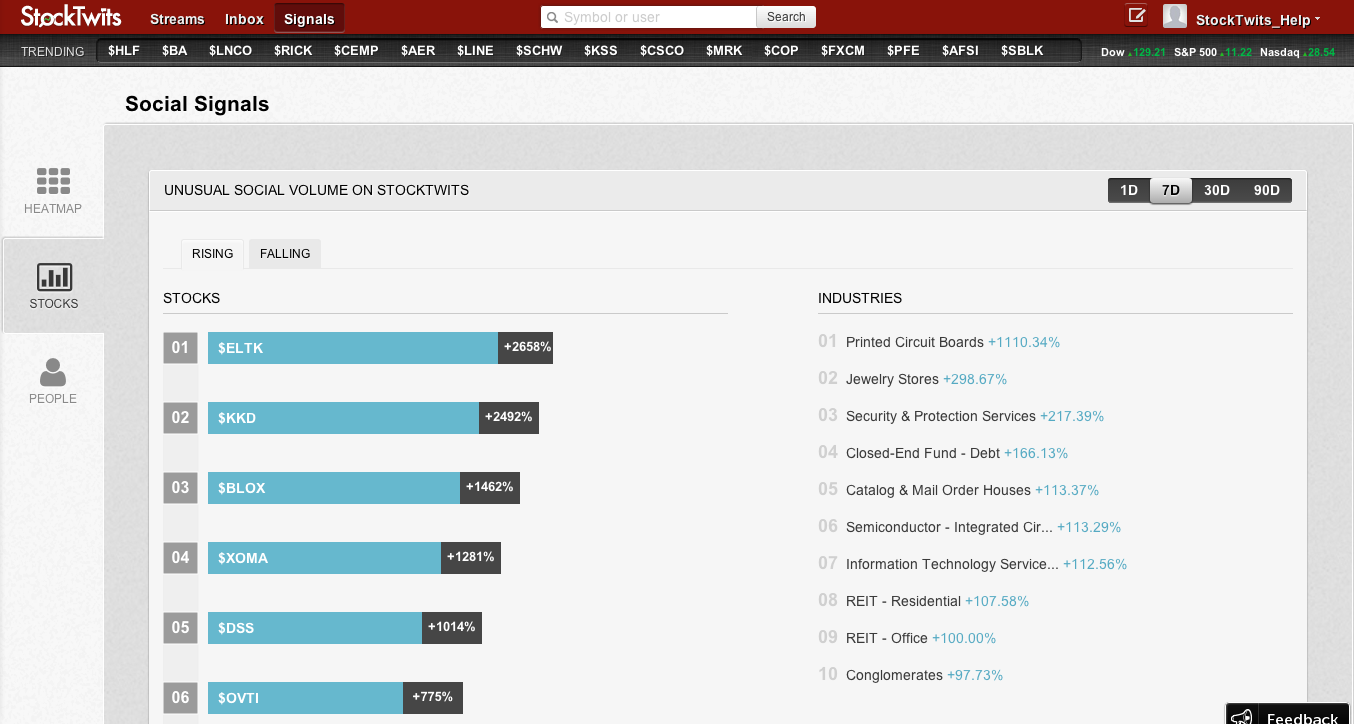This screenshot has width=1354, height=724.
Task: Switch time range to 30D
Action: pos(1216,190)
